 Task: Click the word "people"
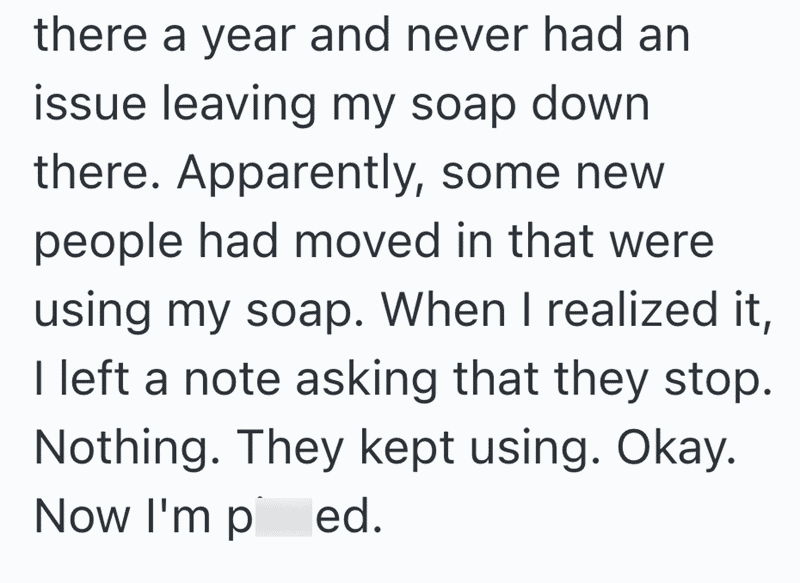pos(109,245)
